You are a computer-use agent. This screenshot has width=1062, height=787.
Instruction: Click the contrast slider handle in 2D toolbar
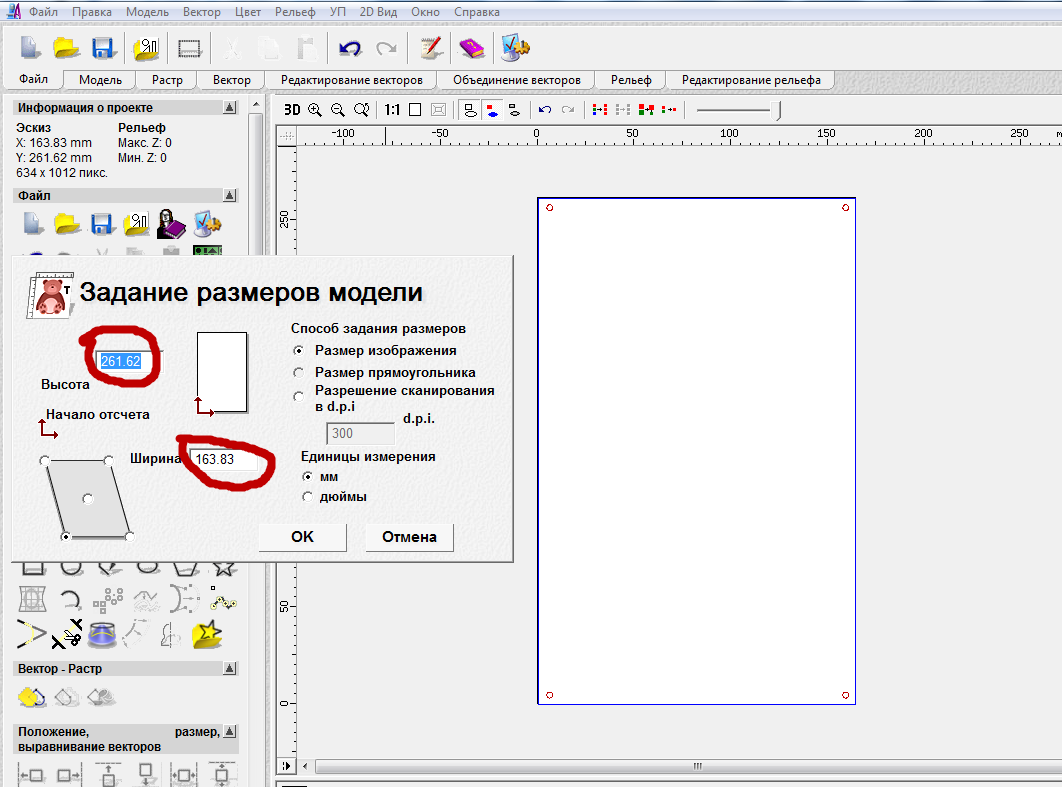pyautogui.click(x=779, y=110)
